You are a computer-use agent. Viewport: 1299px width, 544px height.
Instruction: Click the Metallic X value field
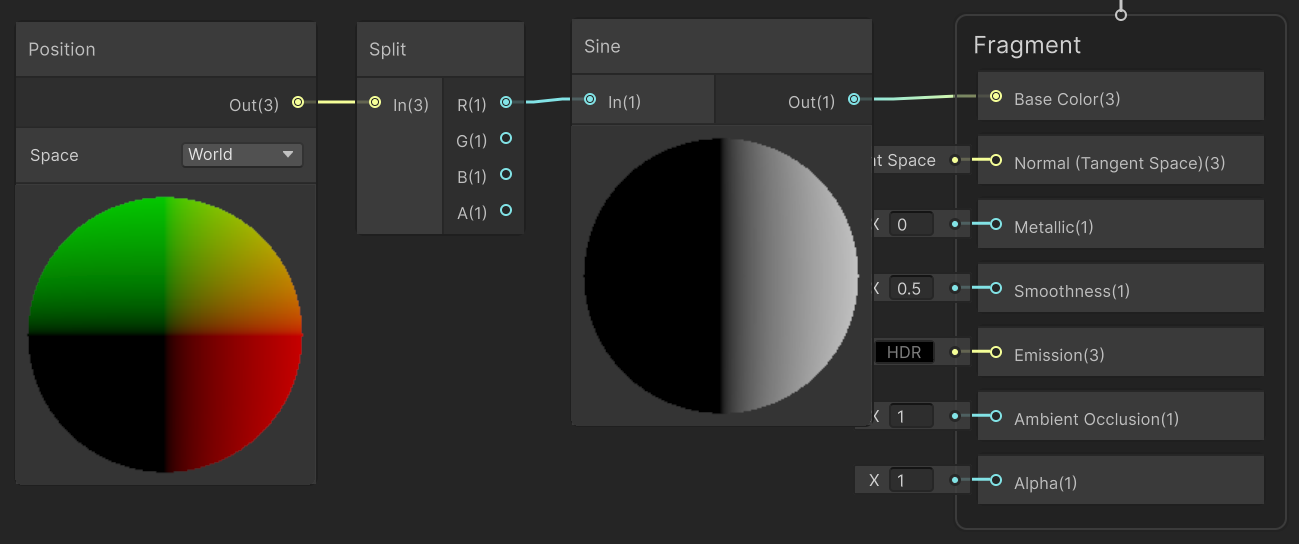click(911, 224)
